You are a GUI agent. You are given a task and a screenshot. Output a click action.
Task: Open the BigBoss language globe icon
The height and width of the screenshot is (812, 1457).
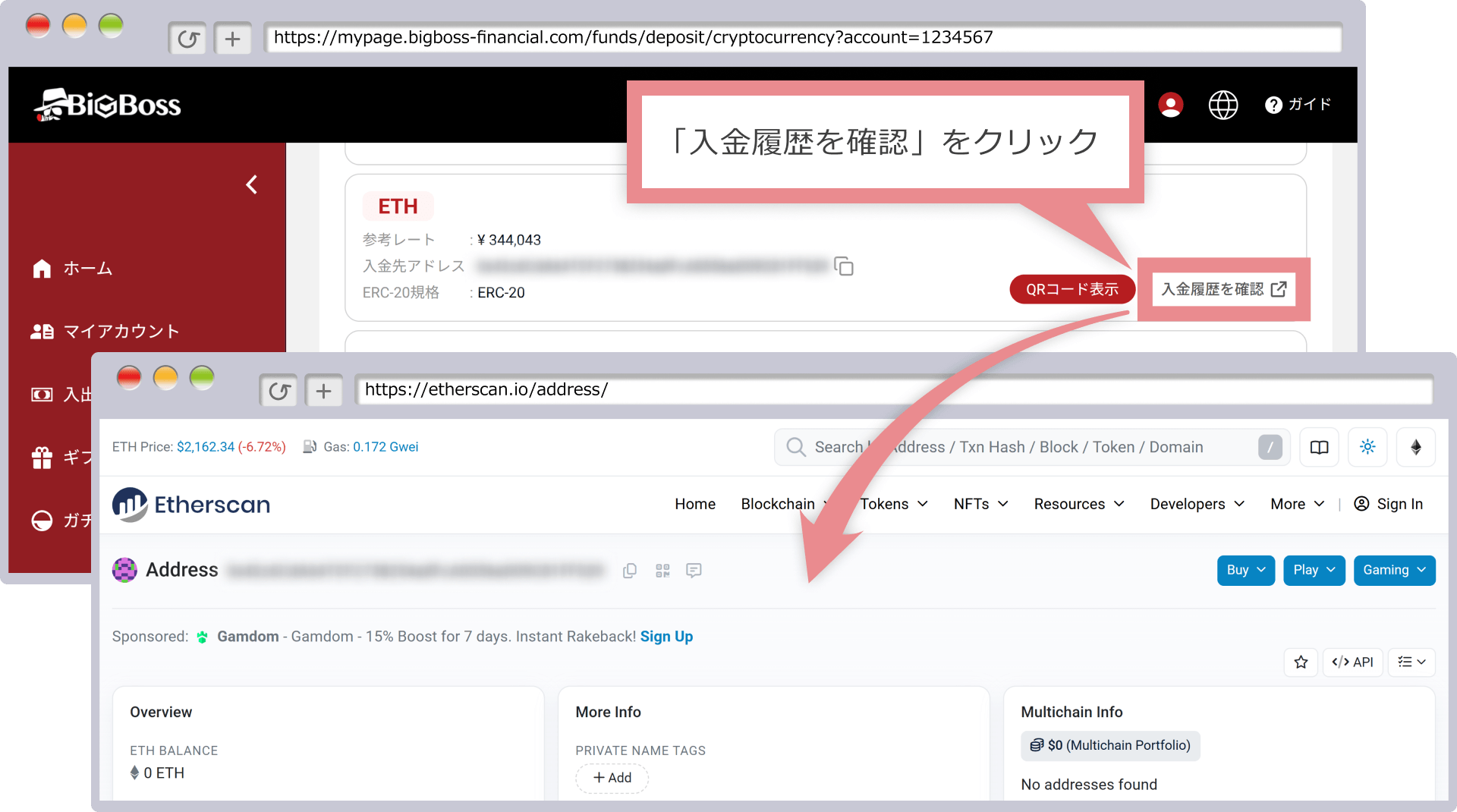click(x=1223, y=105)
